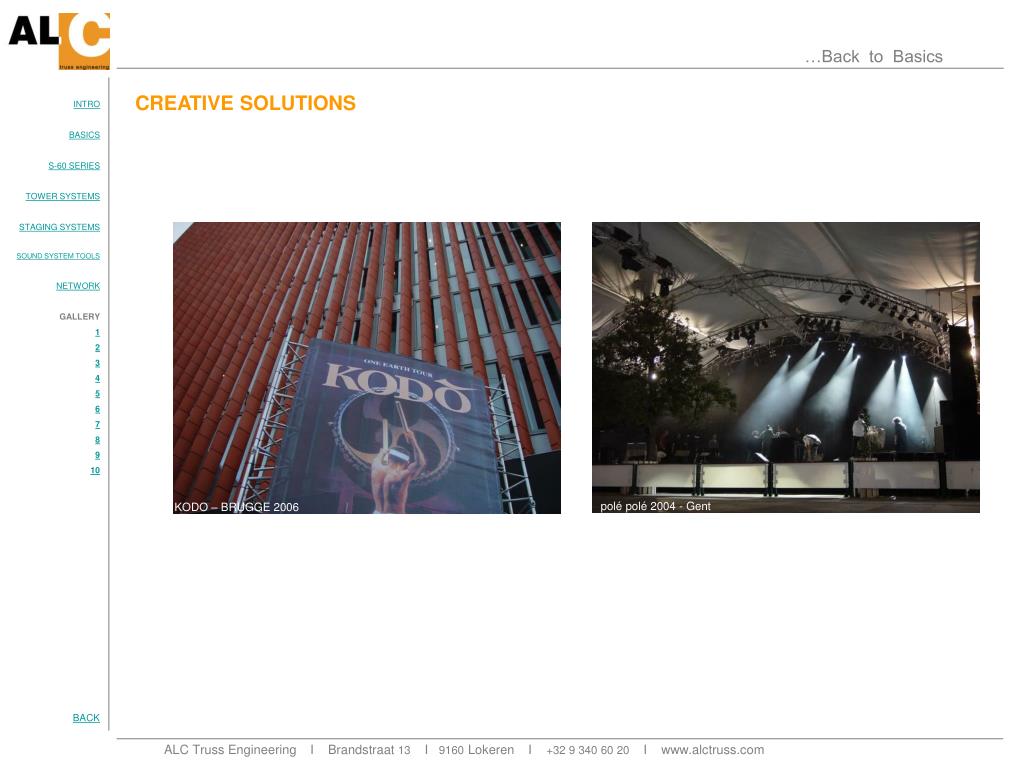This screenshot has height=768, width=1024.
Task: Select the polé polé 2004 Gent photo
Action: point(786,367)
